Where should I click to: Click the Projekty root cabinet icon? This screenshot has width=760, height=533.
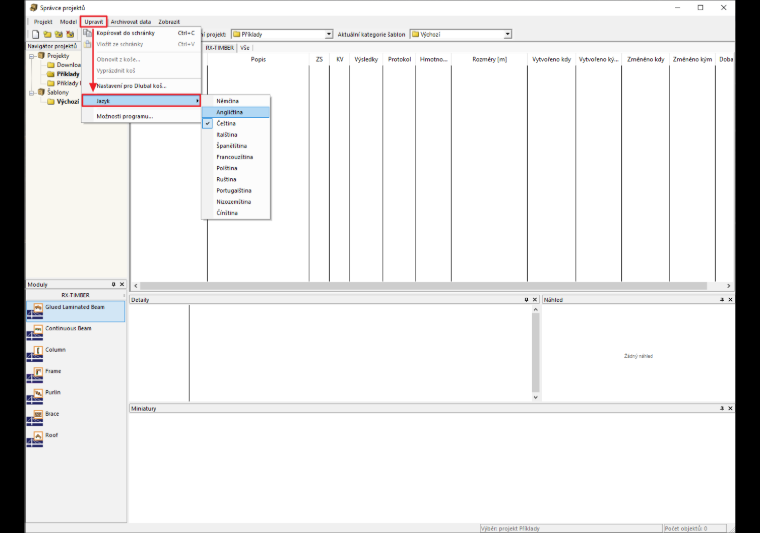click(42, 56)
